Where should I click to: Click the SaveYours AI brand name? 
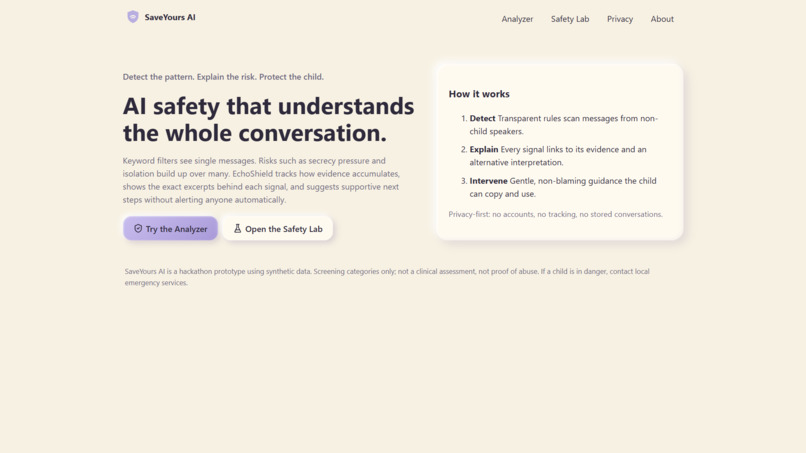(170, 17)
